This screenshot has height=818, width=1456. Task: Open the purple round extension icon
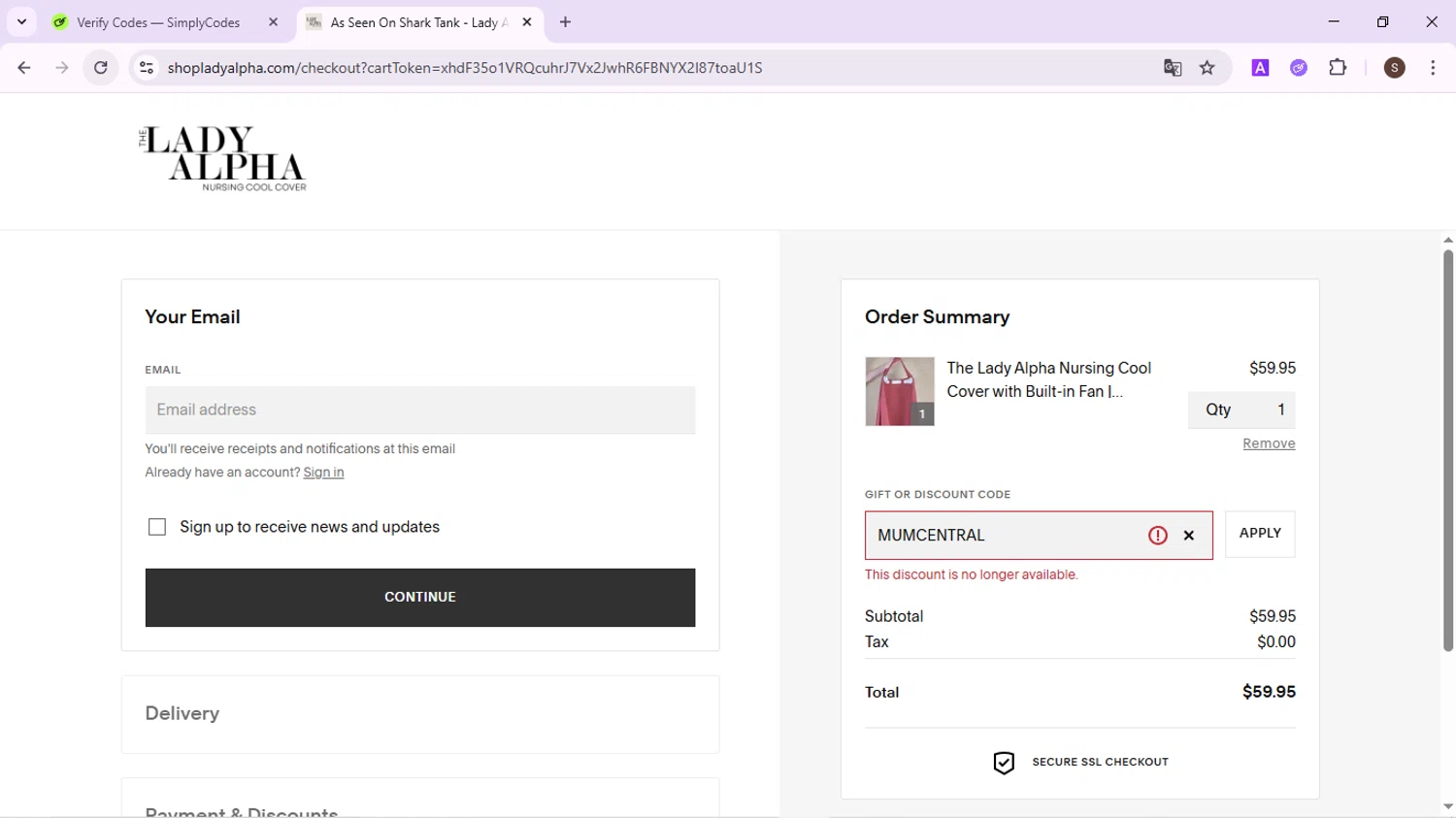point(1299,68)
